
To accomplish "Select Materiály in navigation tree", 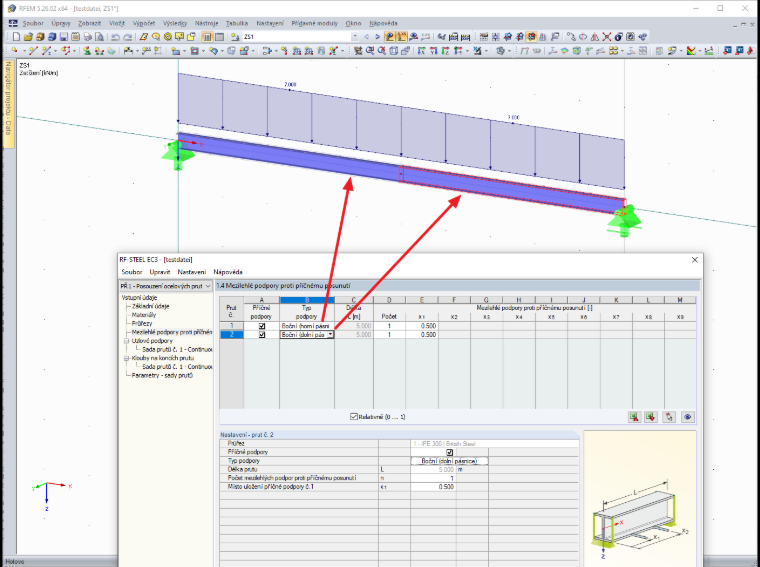I will [x=144, y=315].
